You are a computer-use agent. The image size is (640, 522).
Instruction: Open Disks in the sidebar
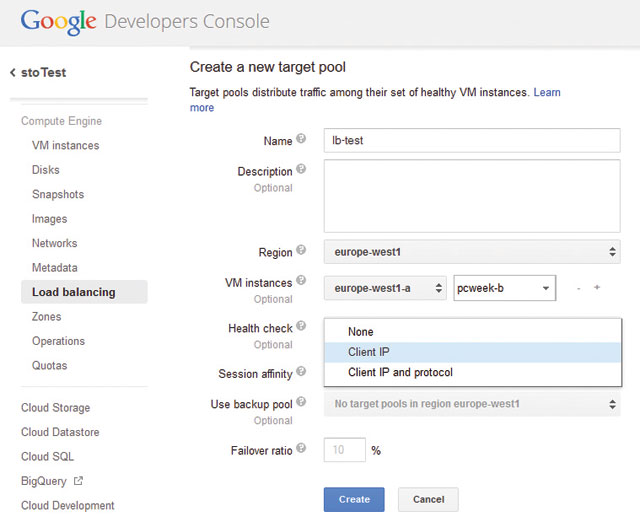(x=46, y=170)
